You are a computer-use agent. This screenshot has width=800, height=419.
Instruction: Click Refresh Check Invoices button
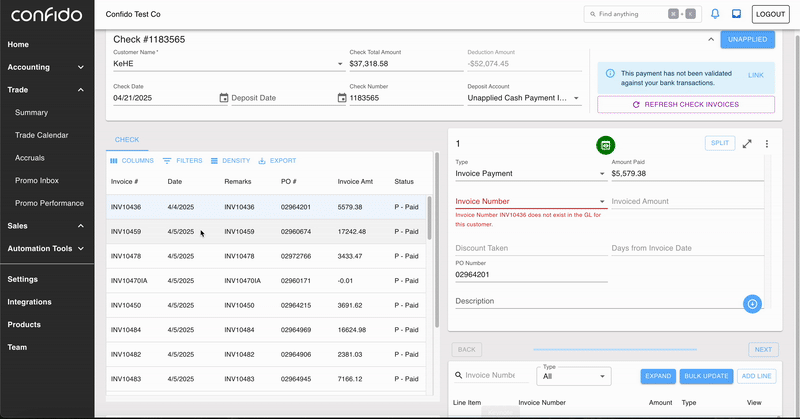click(686, 104)
